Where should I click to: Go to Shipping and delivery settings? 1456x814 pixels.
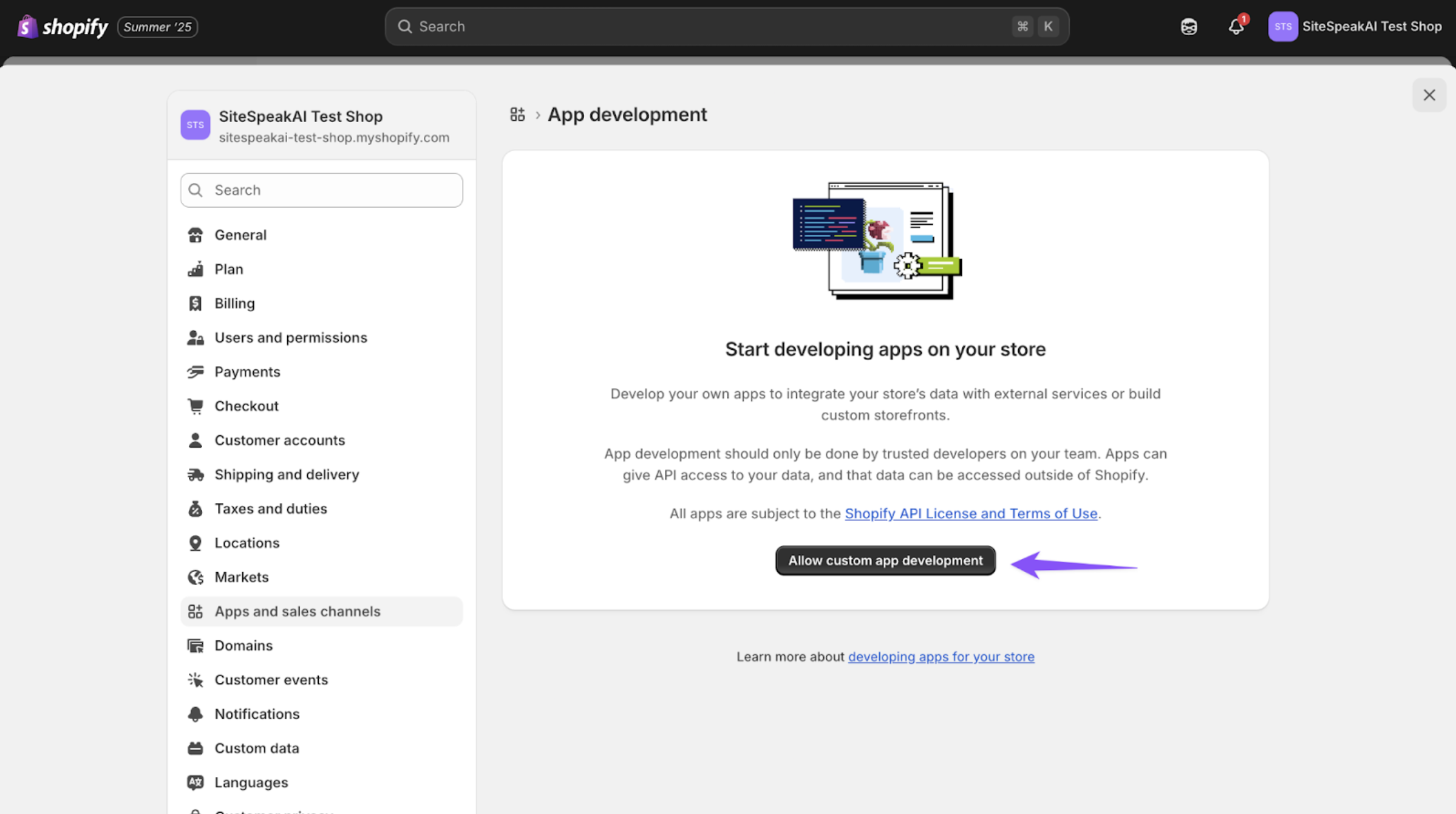click(x=287, y=474)
